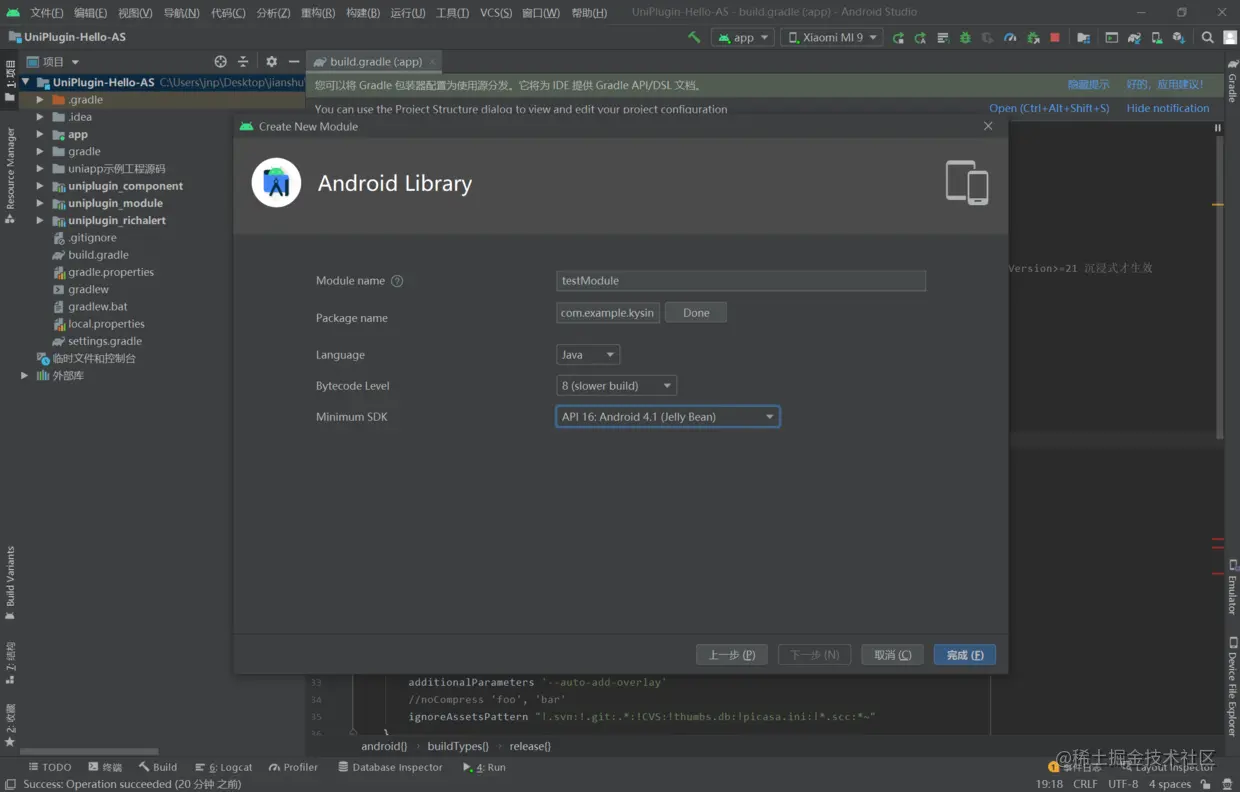1240x792 pixels.
Task: Click the SDK Manager cube icon
Action: pos(1178,37)
